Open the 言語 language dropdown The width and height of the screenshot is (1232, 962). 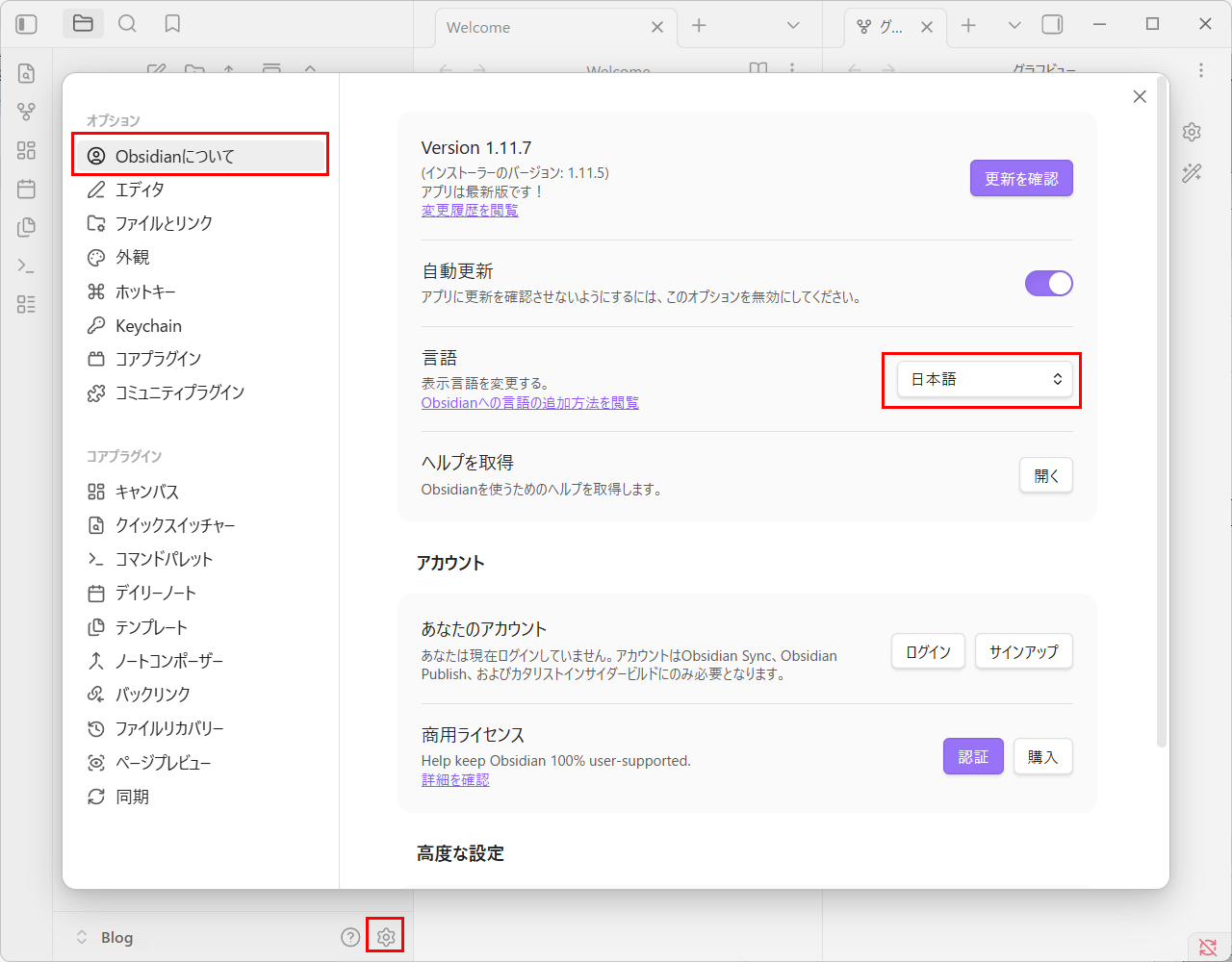tap(982, 380)
